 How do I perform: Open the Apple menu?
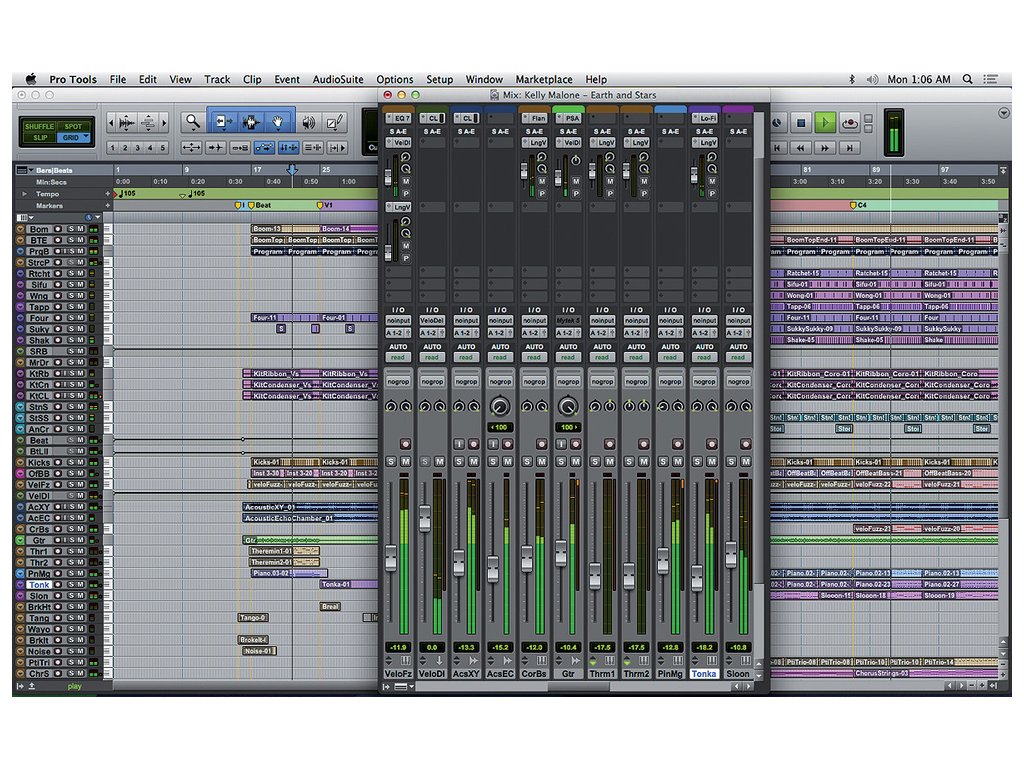tap(31, 79)
